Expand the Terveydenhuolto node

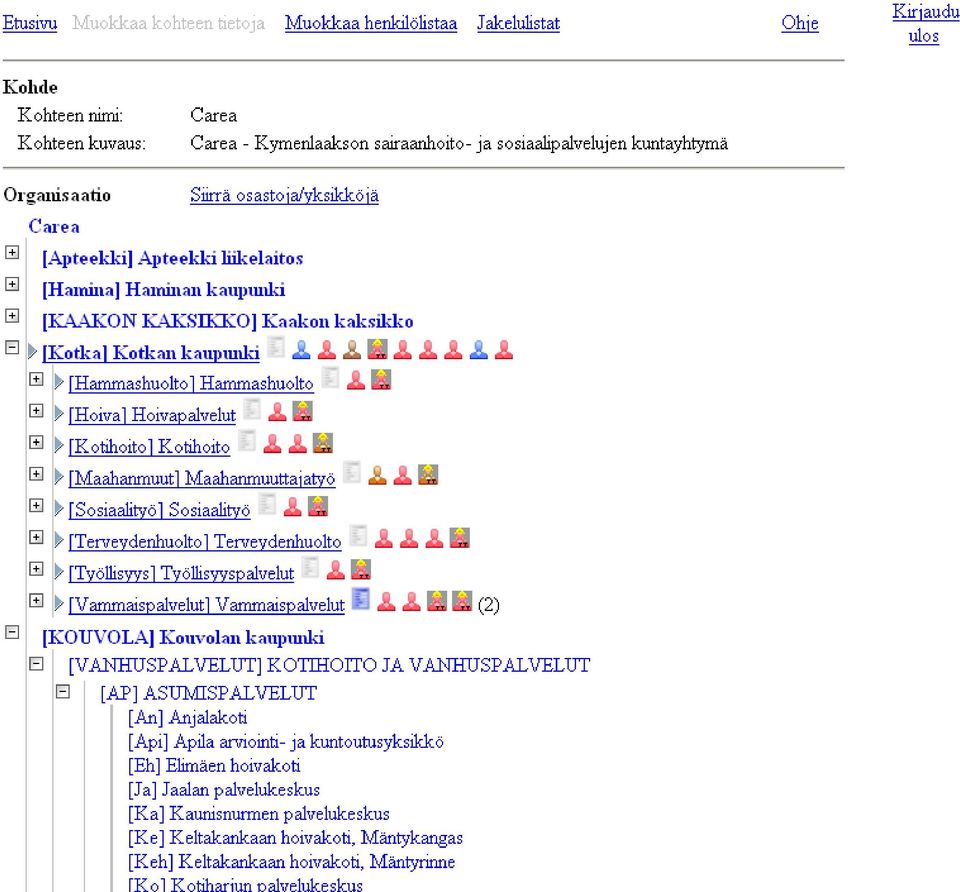[37, 538]
